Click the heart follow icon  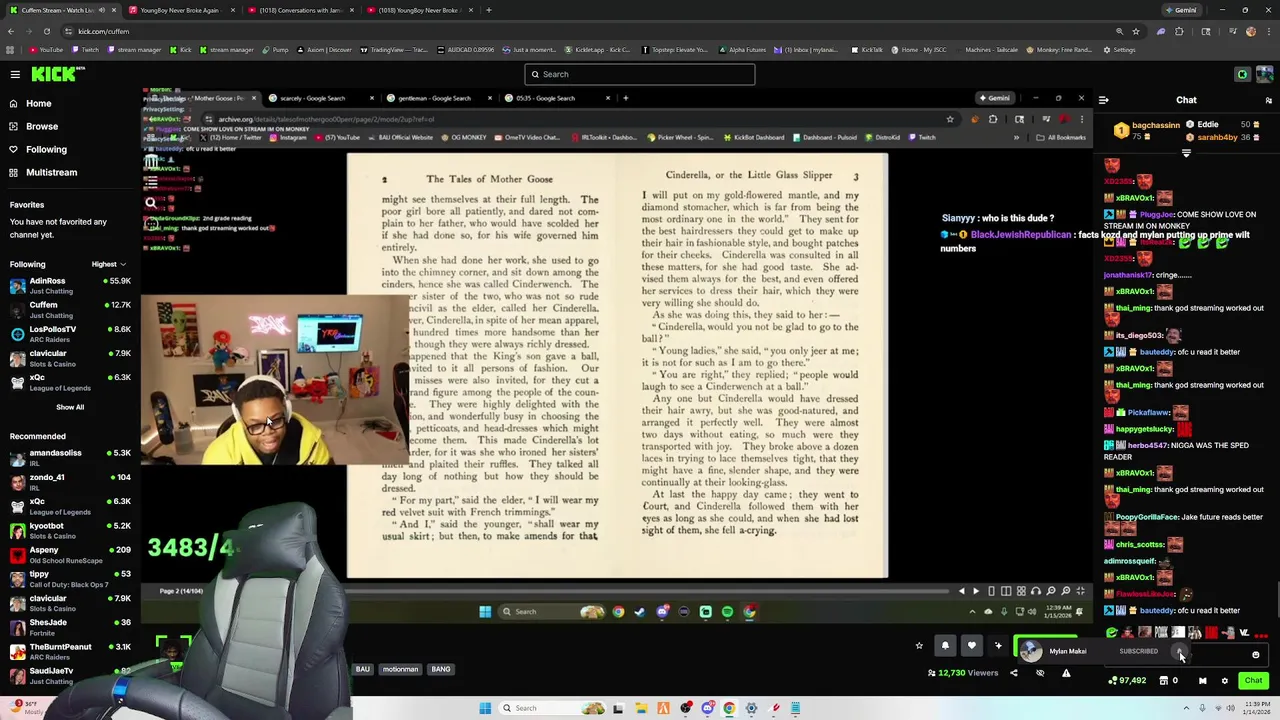(x=971, y=646)
